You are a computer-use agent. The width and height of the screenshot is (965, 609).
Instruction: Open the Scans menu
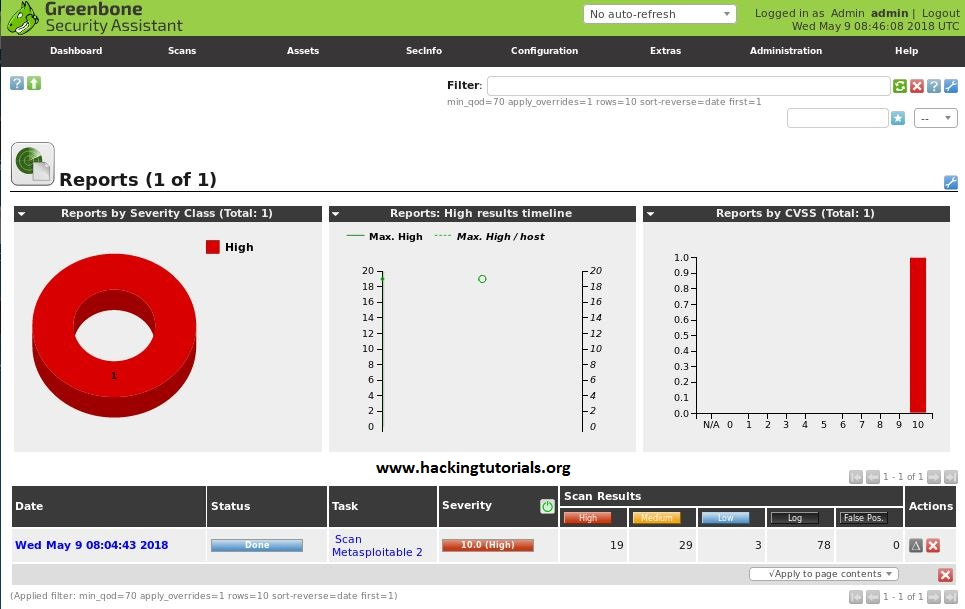coord(182,51)
